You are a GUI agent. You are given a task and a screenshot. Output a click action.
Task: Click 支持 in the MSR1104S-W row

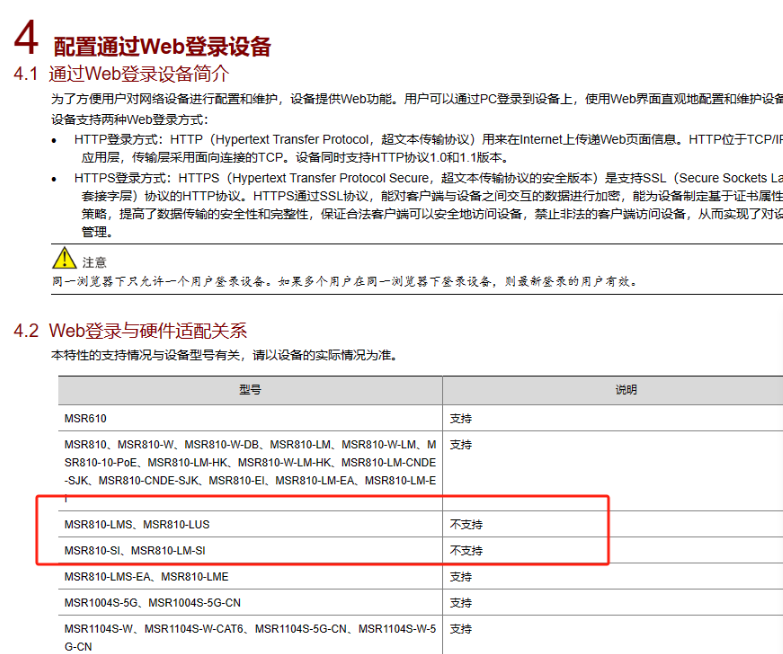pos(460,629)
